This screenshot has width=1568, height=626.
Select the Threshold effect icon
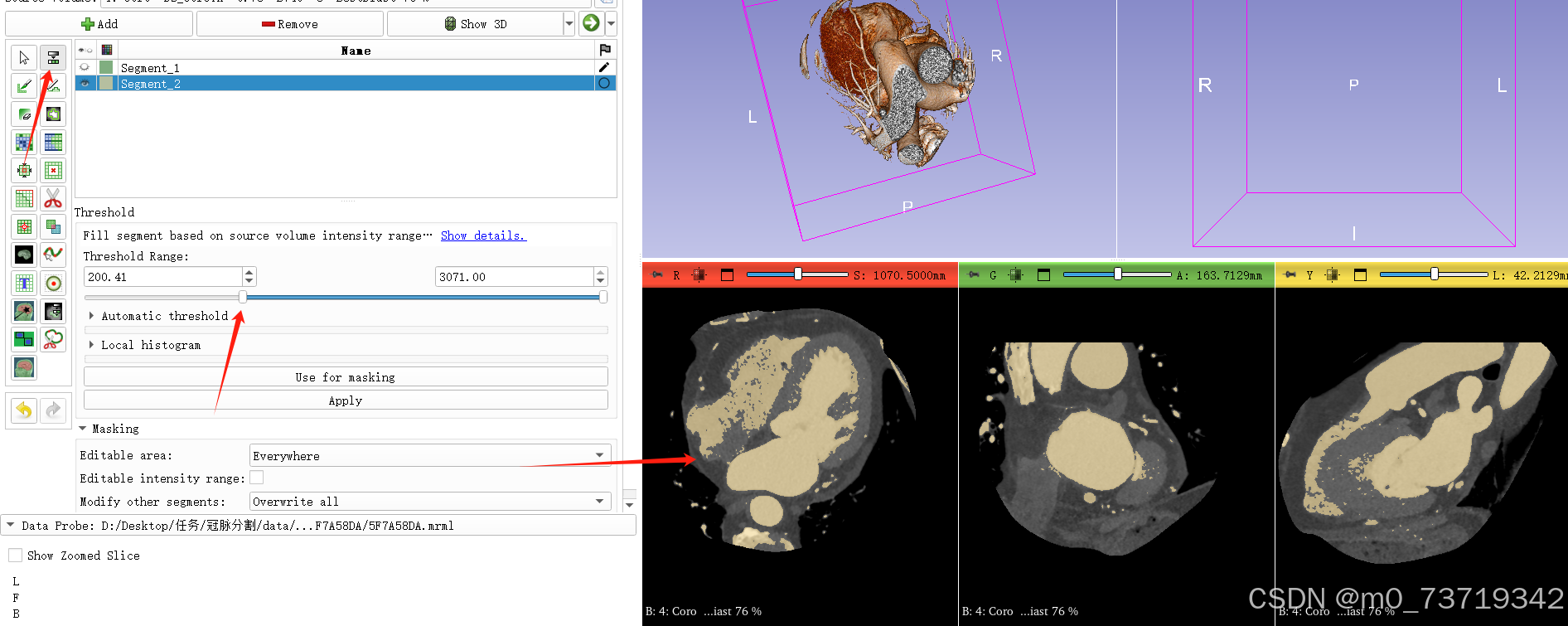53,57
